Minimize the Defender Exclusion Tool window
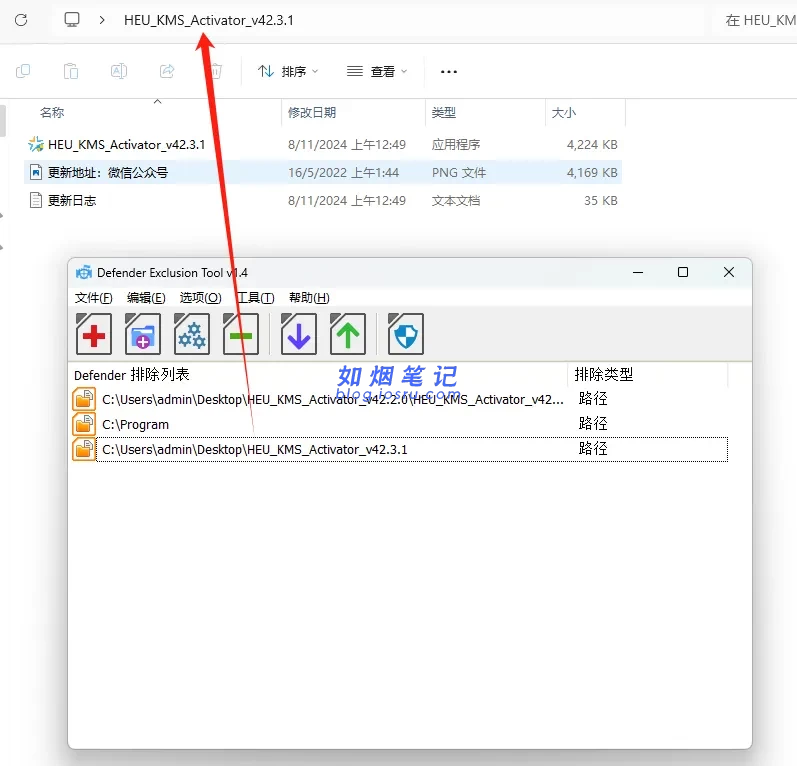The width and height of the screenshot is (797, 766). (x=638, y=272)
